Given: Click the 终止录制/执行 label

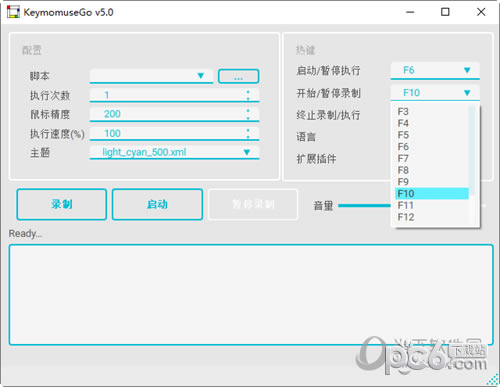Looking at the screenshot, I should (x=328, y=115).
